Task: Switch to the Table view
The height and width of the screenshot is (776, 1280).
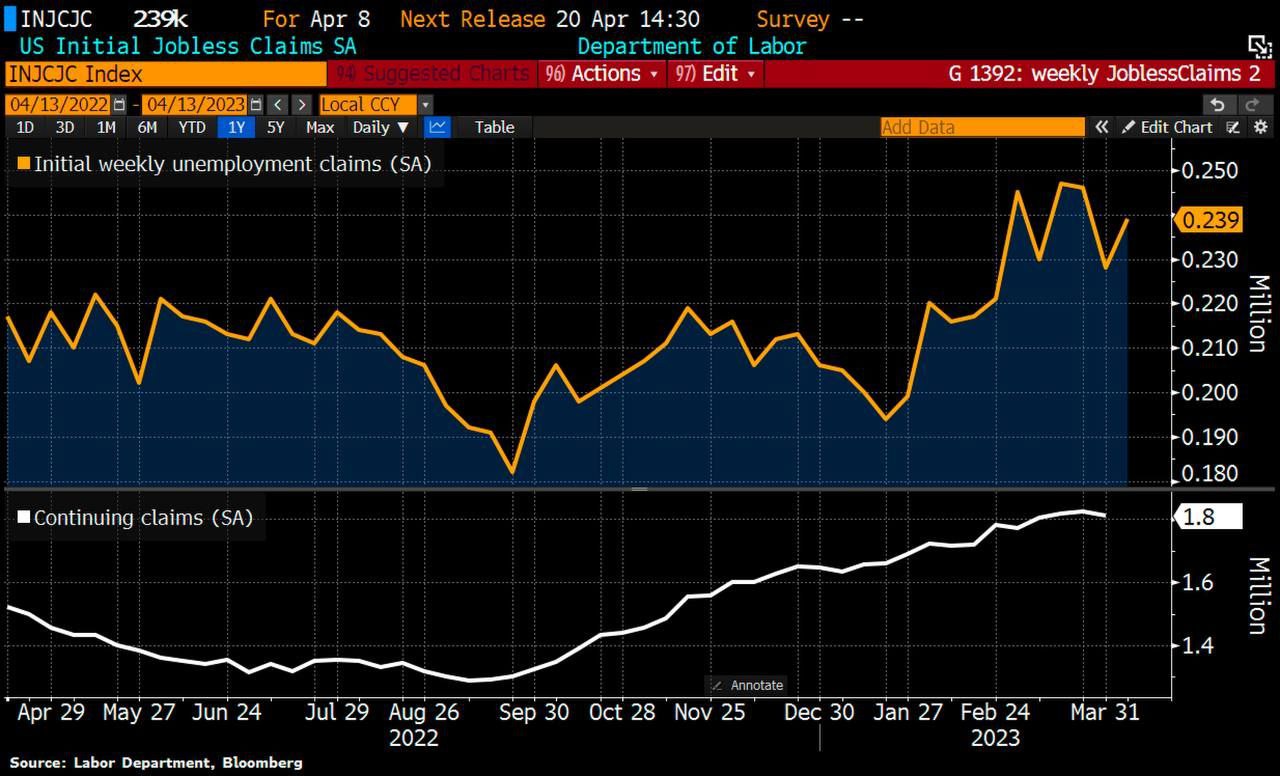Action: click(x=494, y=127)
